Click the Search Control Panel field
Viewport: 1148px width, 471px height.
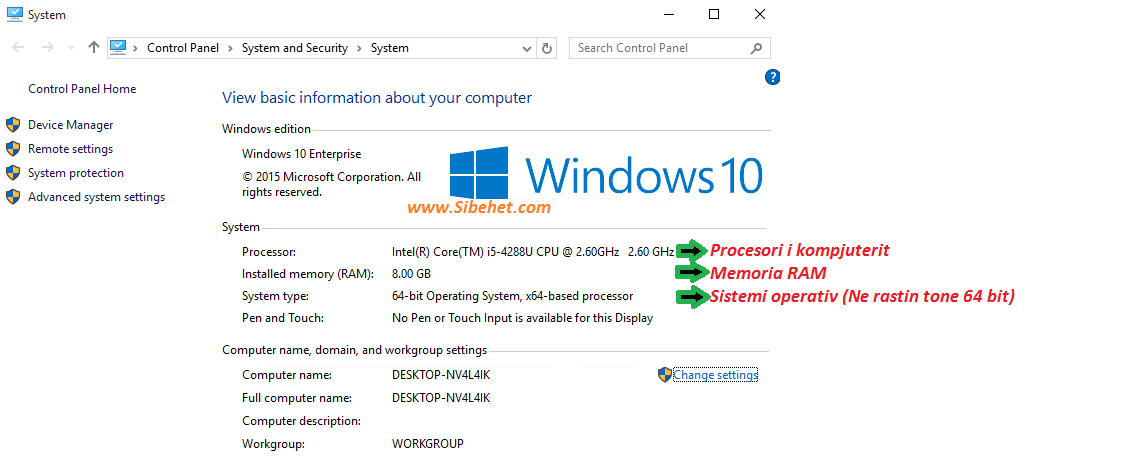669,48
